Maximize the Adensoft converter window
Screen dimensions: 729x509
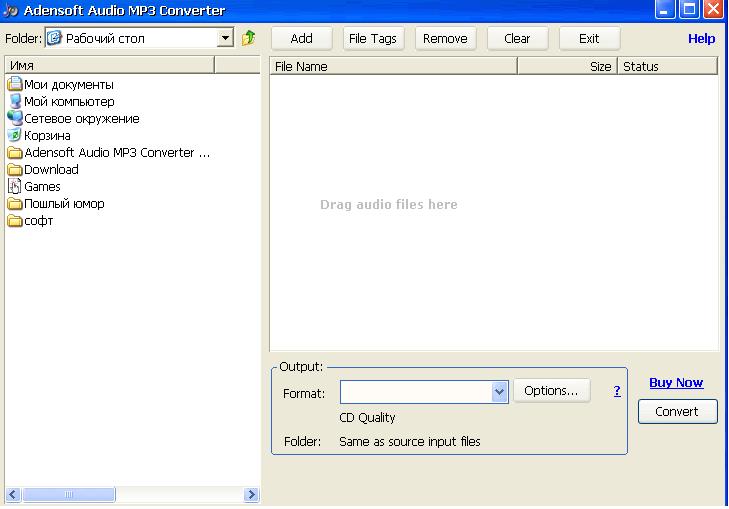click(689, 9)
